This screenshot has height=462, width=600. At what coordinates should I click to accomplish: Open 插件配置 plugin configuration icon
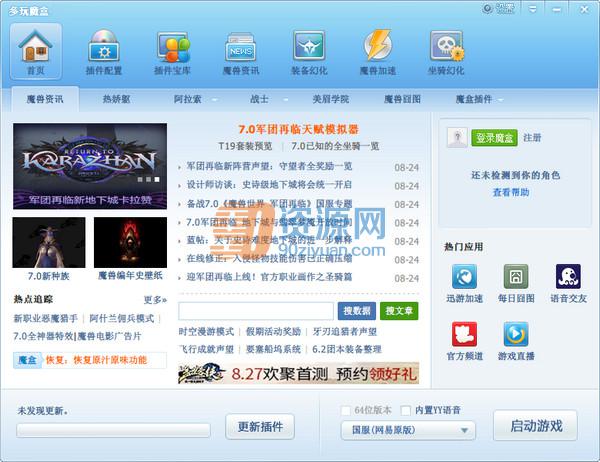104,52
